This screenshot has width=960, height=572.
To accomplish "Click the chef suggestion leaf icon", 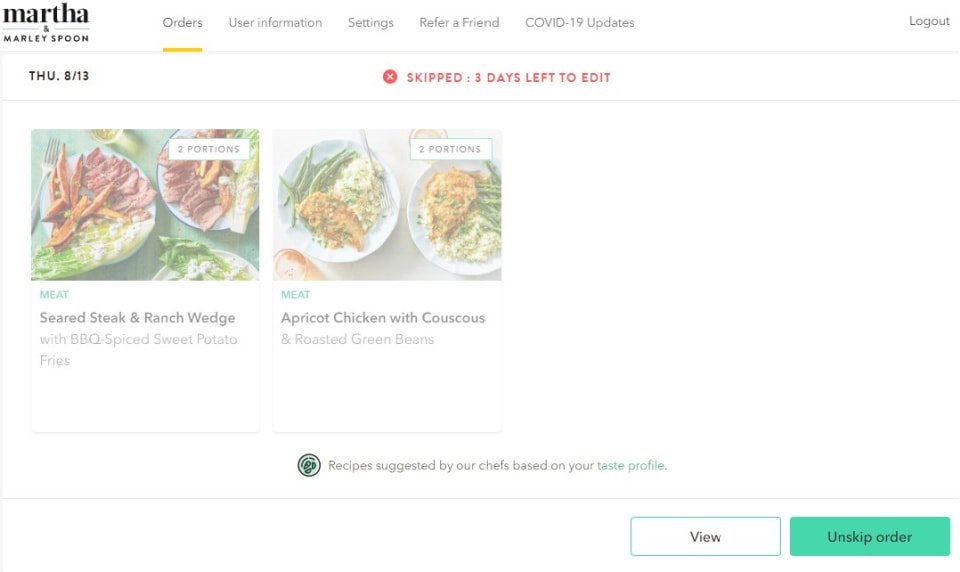I will pos(309,465).
